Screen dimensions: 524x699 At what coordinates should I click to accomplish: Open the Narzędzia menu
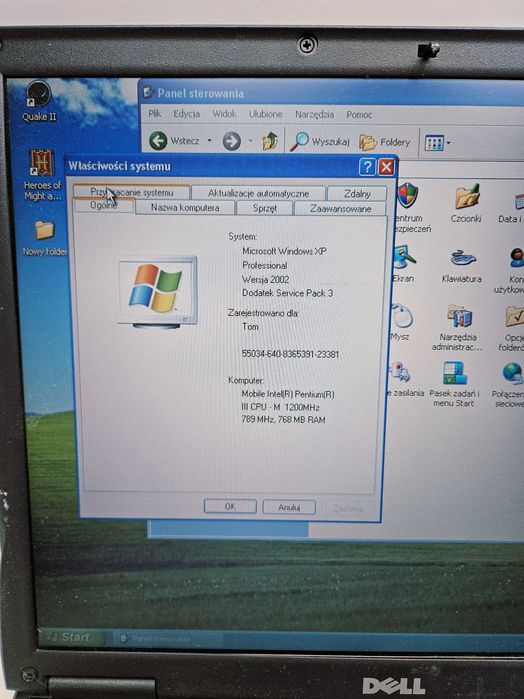pos(314,115)
